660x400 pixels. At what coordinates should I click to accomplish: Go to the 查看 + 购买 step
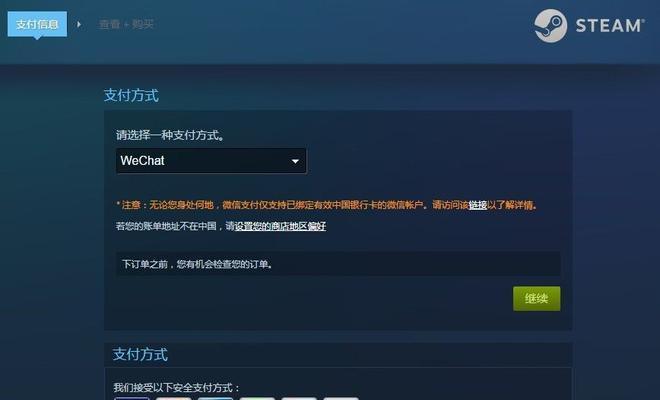pos(126,24)
